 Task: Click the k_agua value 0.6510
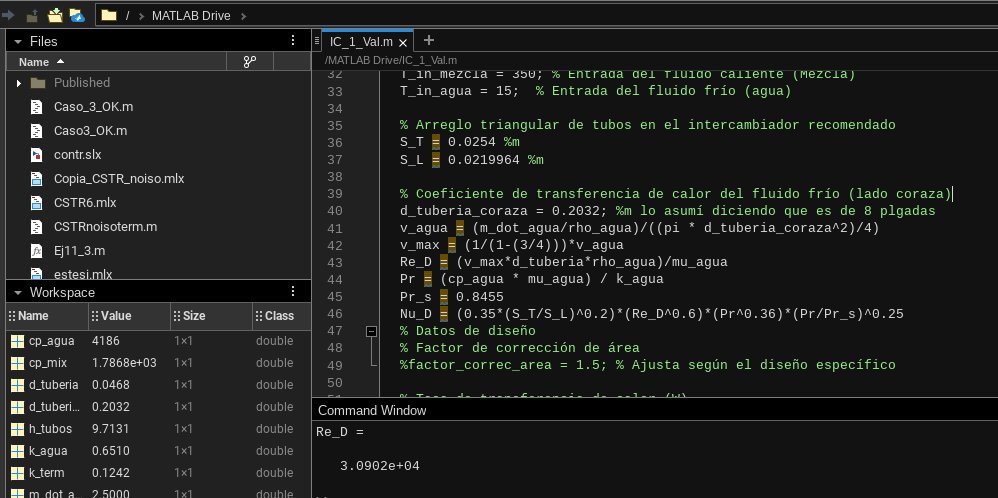tap(111, 451)
